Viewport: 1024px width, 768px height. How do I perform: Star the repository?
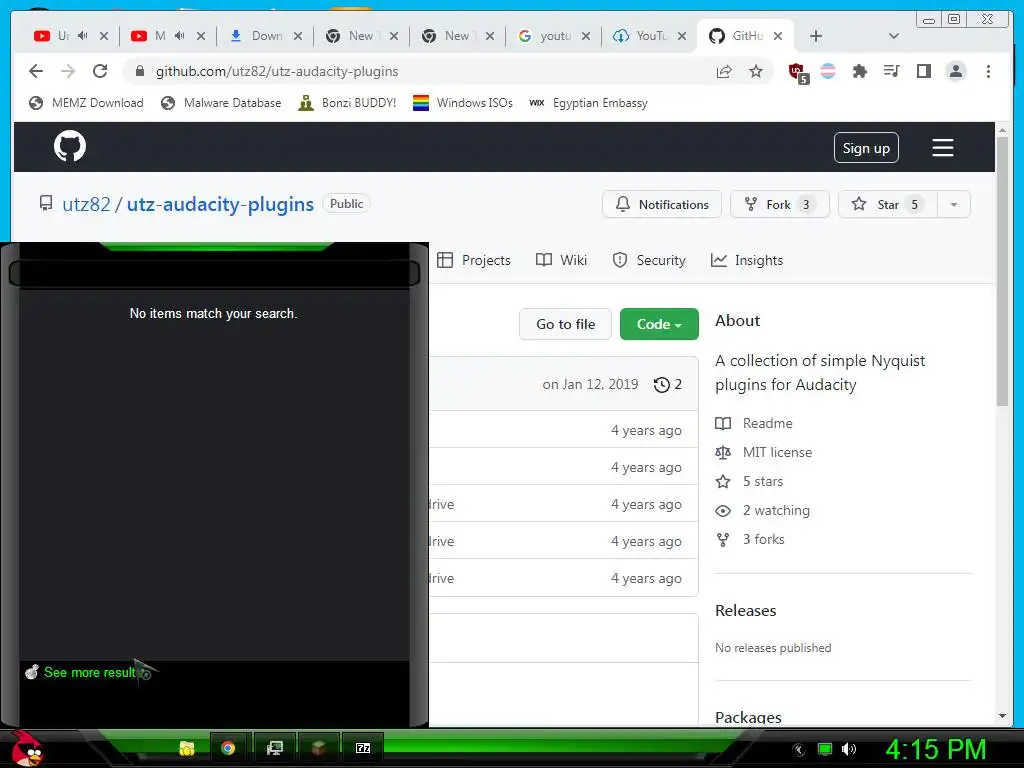tap(888, 204)
